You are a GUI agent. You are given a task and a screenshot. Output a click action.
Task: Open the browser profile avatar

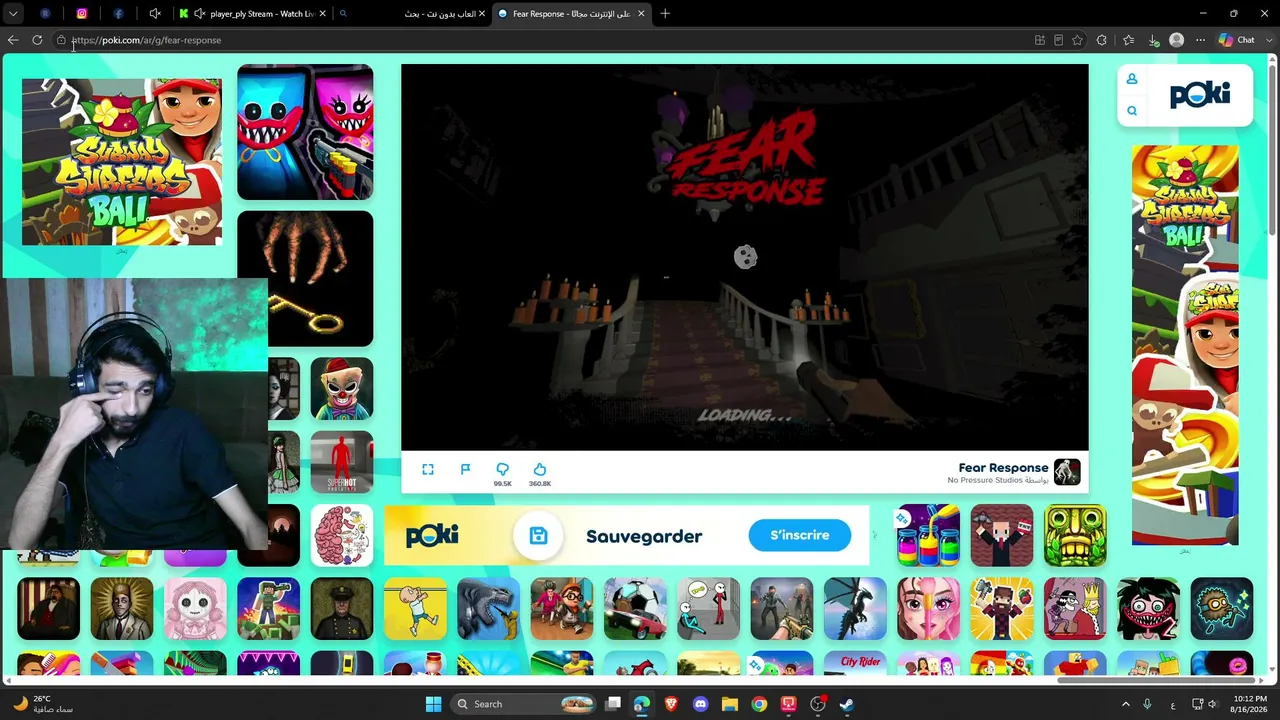tap(1177, 40)
